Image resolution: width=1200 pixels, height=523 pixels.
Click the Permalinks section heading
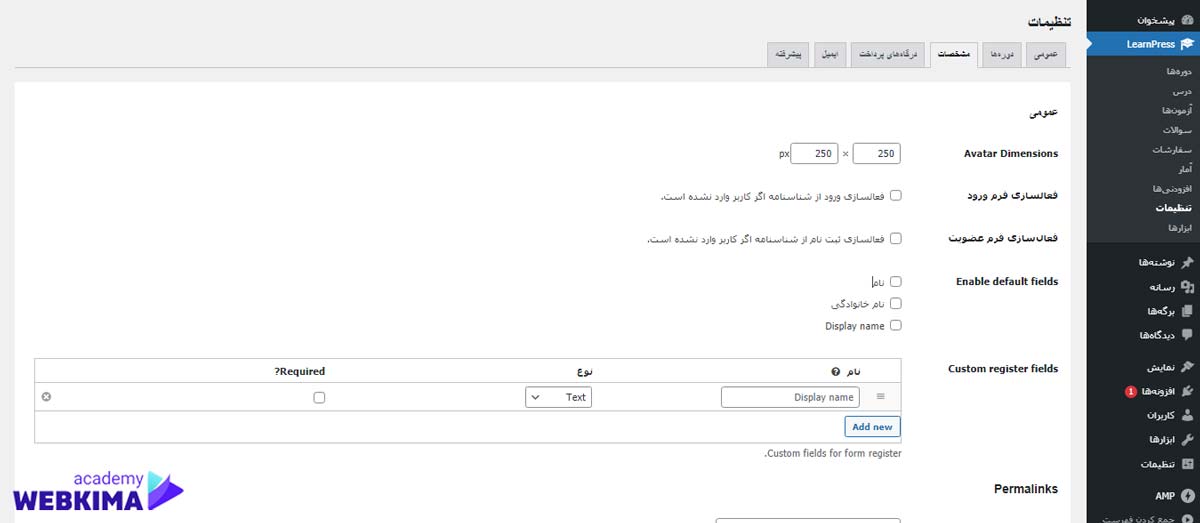pos(1026,489)
